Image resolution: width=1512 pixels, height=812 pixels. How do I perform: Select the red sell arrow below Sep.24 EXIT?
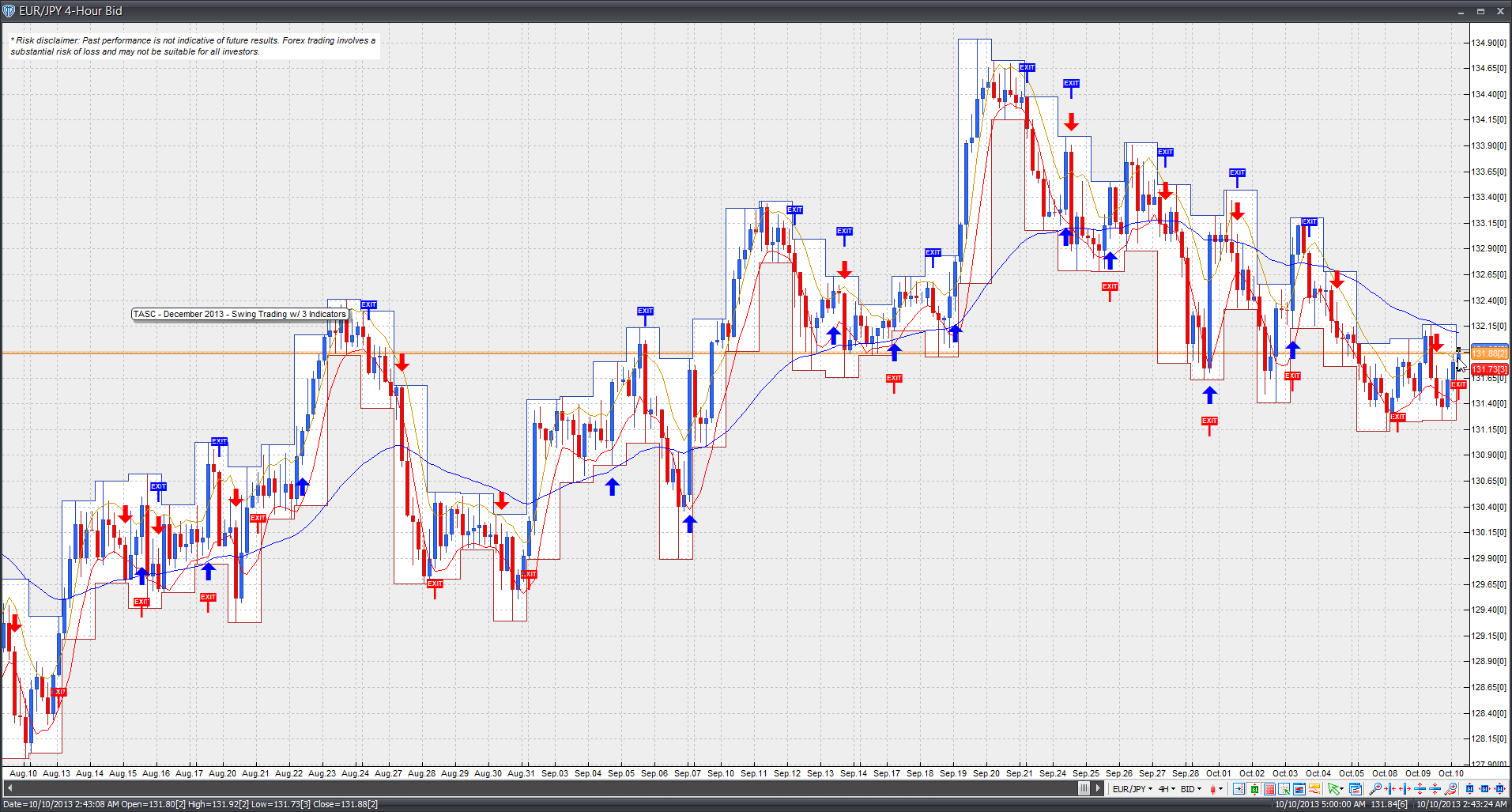pyautogui.click(x=1071, y=123)
